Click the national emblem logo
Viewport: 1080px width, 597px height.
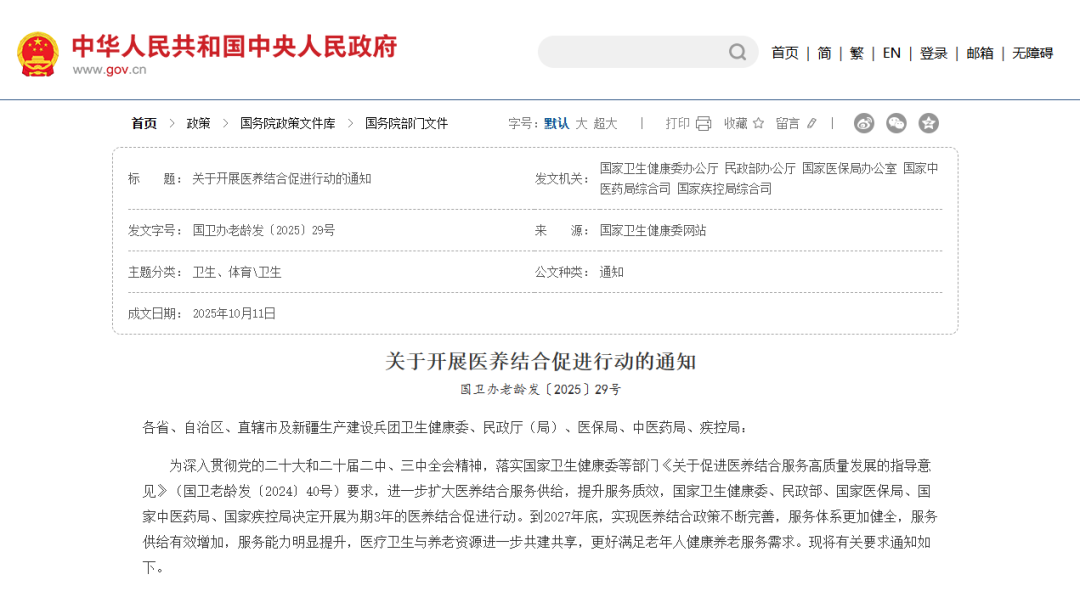(38, 53)
